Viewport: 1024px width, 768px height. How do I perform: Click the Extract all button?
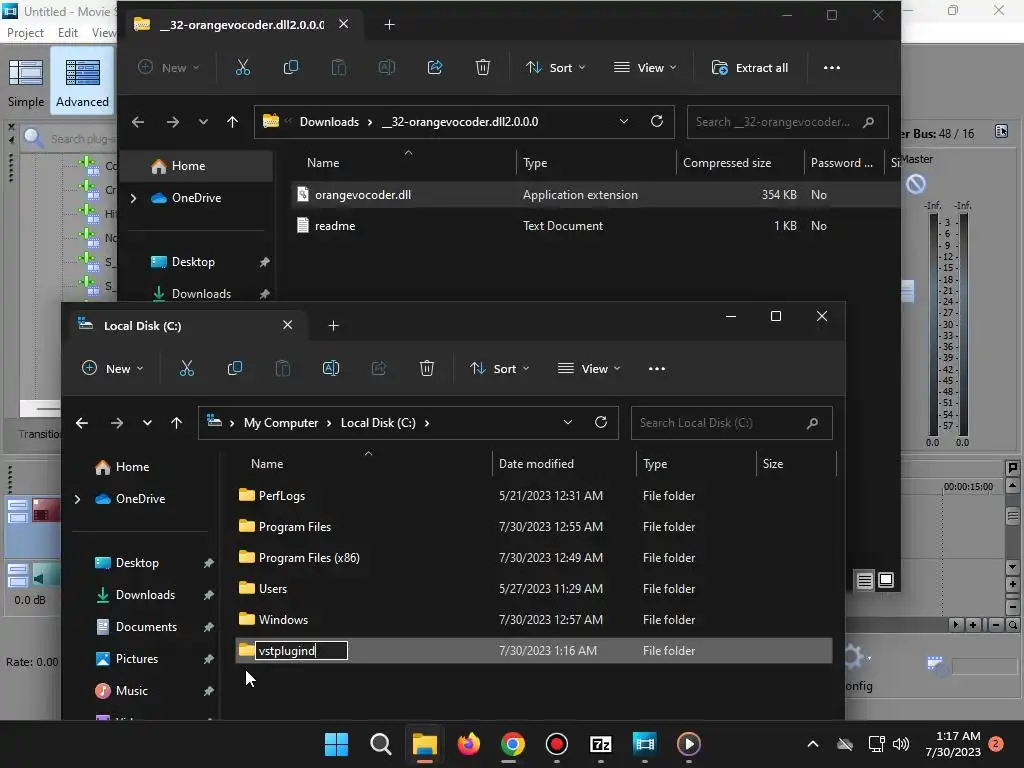coord(750,67)
